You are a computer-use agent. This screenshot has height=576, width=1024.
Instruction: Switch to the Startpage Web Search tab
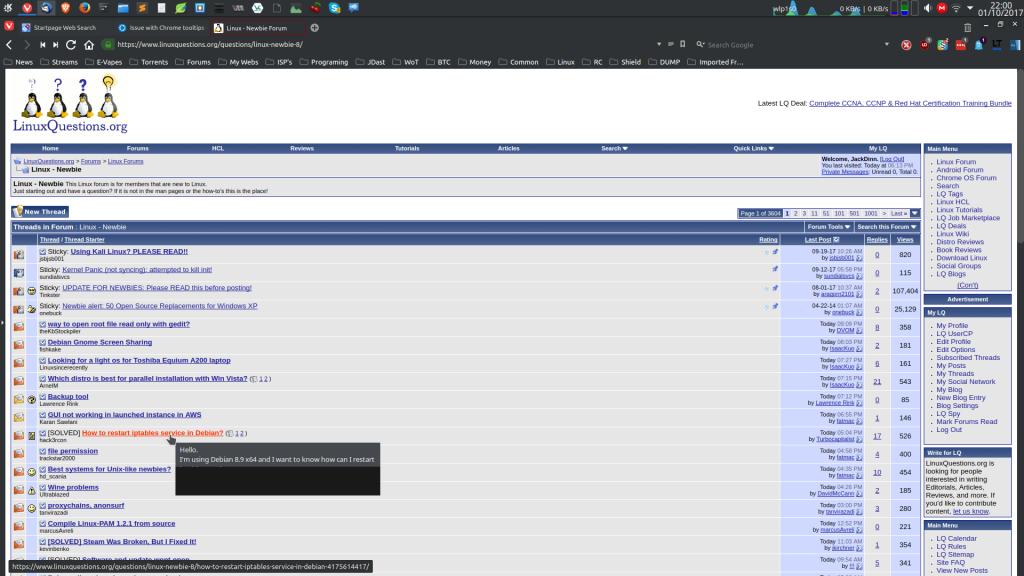click(65, 28)
